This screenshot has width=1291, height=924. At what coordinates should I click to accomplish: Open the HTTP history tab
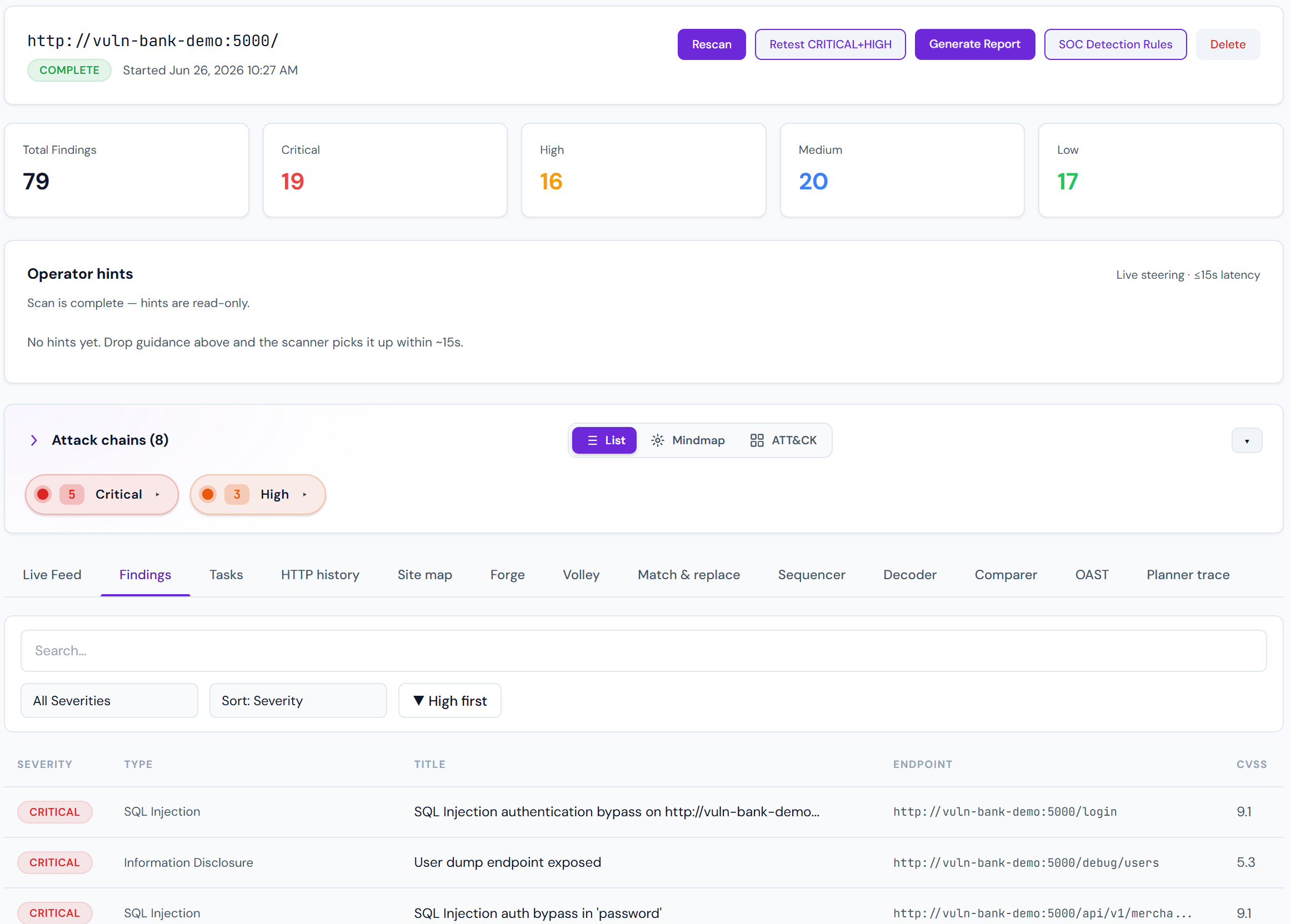click(x=320, y=575)
